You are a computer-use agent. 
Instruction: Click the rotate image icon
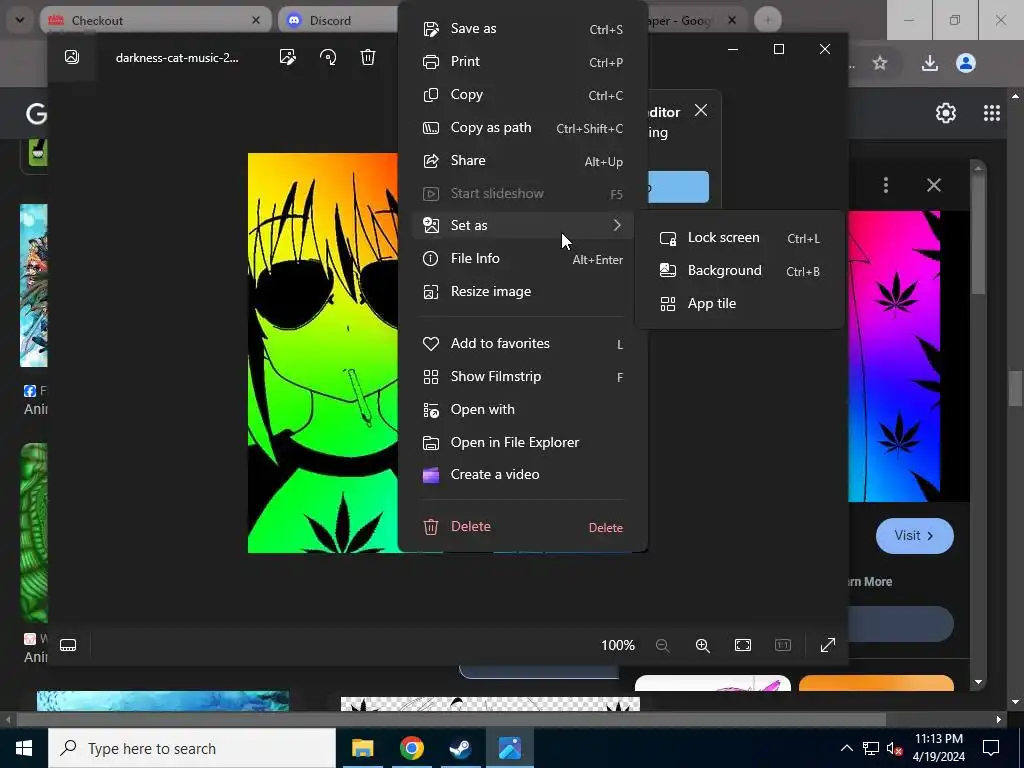[x=328, y=57]
